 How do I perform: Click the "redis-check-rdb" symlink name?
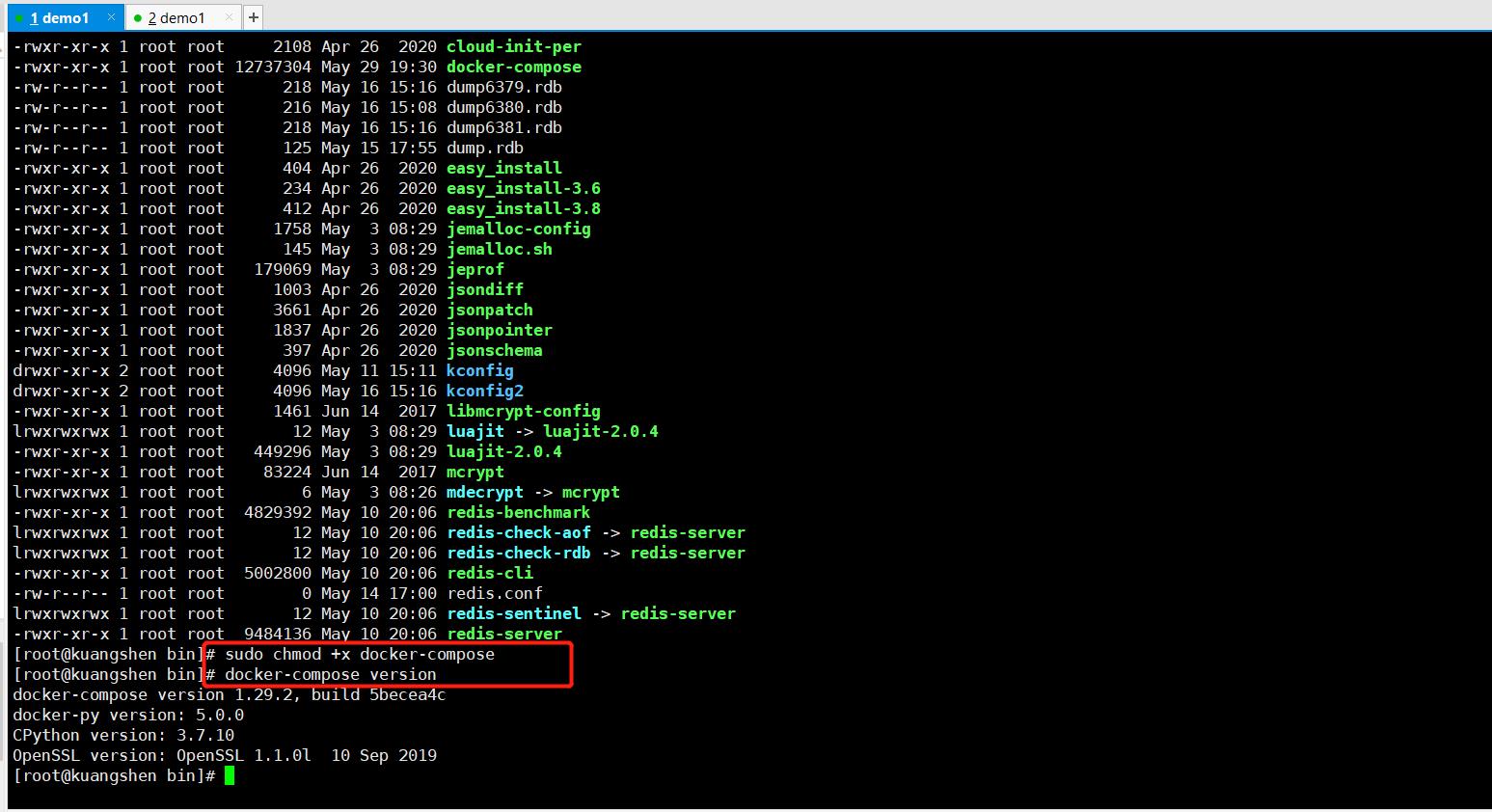[519, 553]
